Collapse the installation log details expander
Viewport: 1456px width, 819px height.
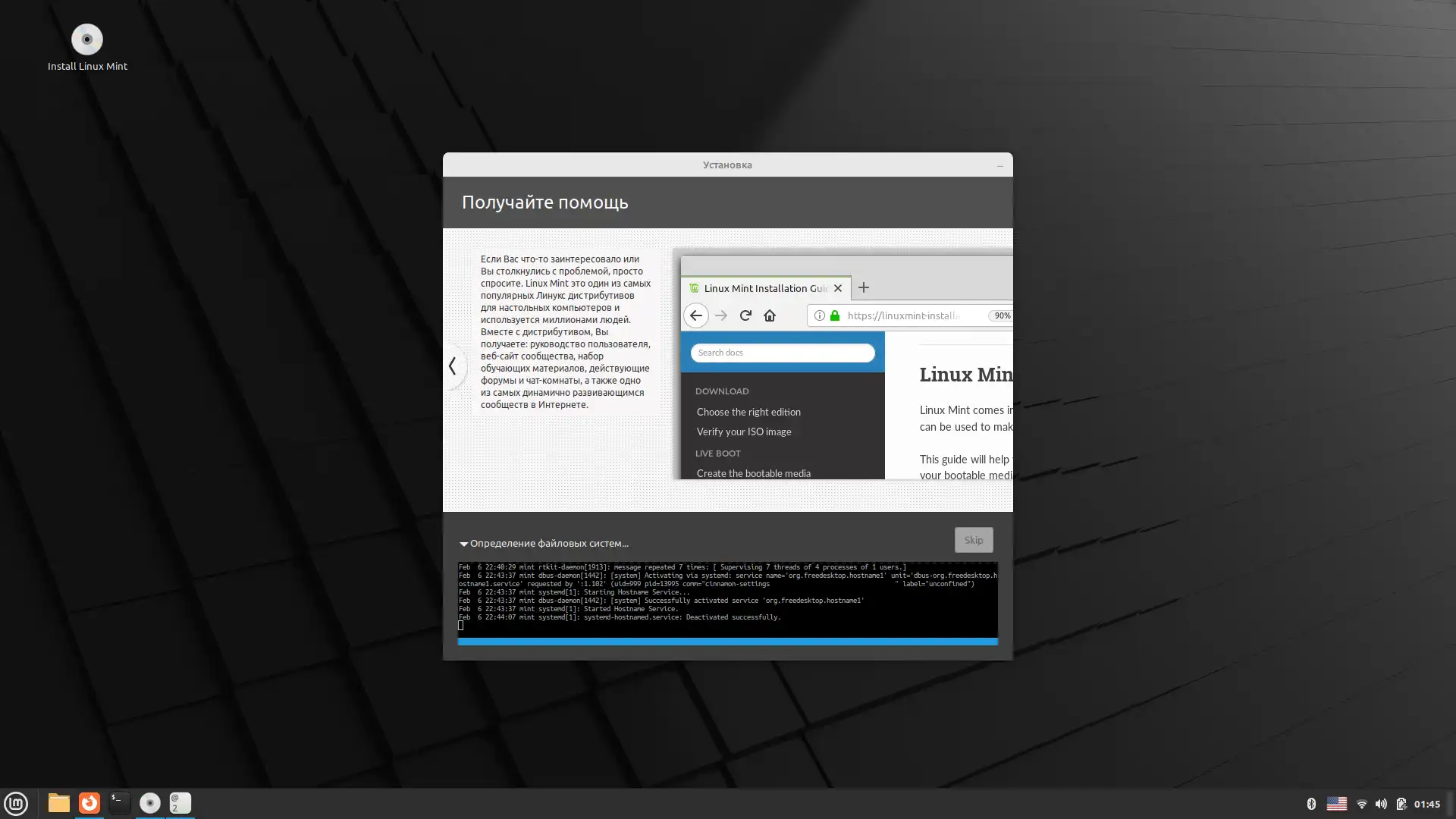click(463, 544)
